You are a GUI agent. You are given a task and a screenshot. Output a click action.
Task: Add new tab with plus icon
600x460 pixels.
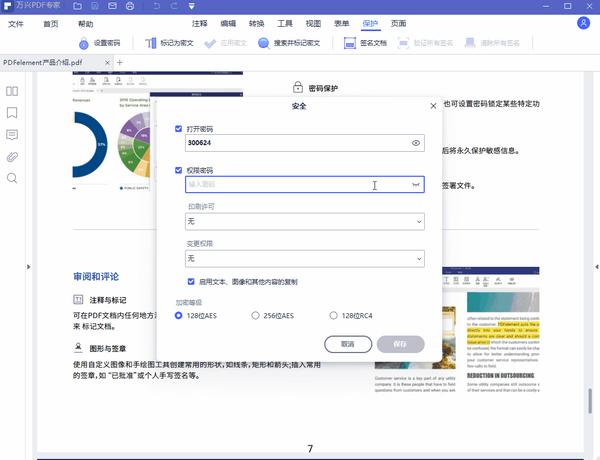119,62
